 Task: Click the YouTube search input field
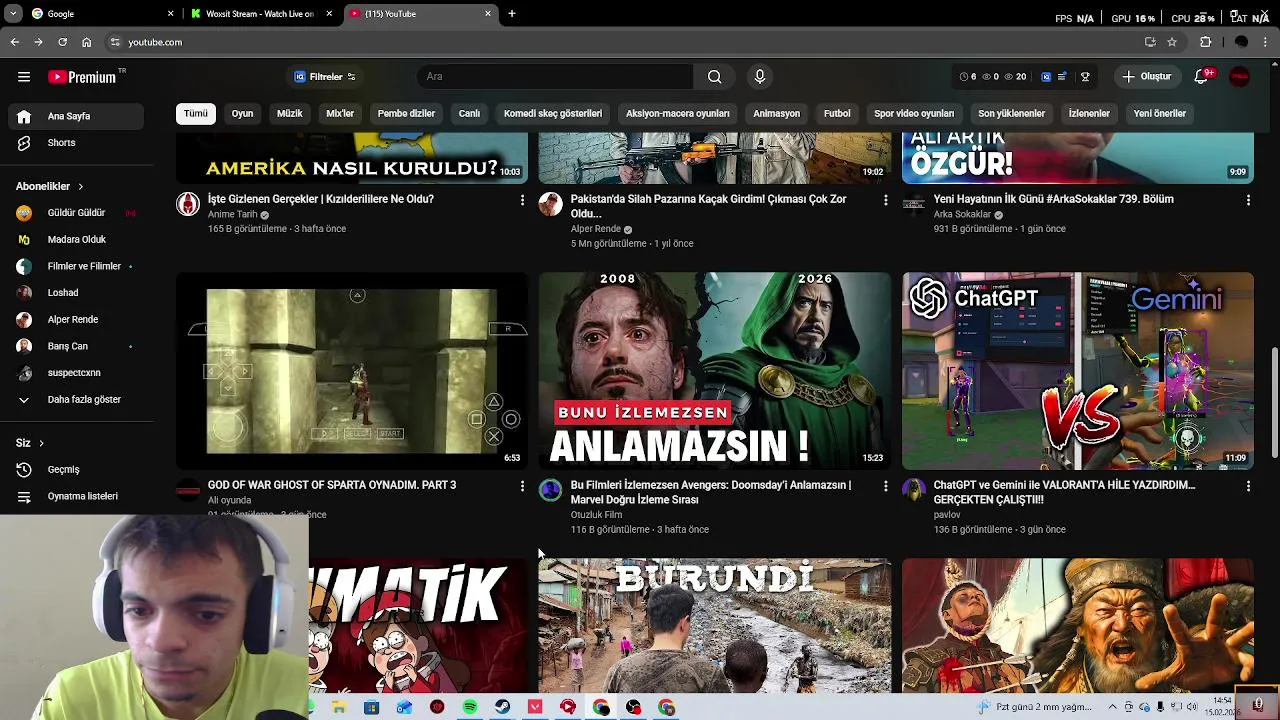click(x=555, y=77)
